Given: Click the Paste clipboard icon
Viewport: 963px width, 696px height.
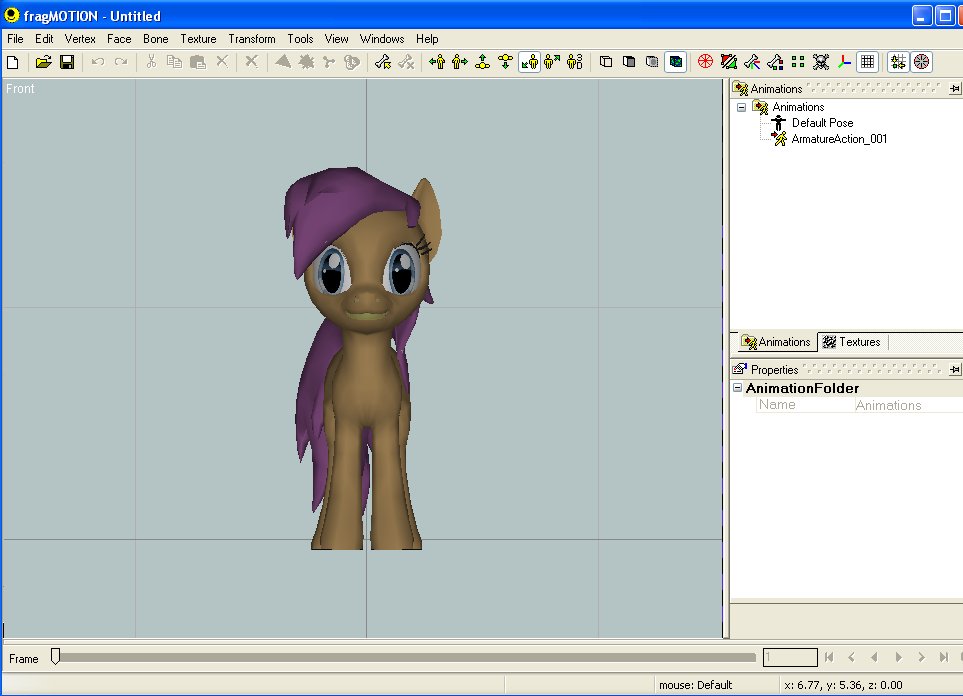Looking at the screenshot, I should point(198,62).
